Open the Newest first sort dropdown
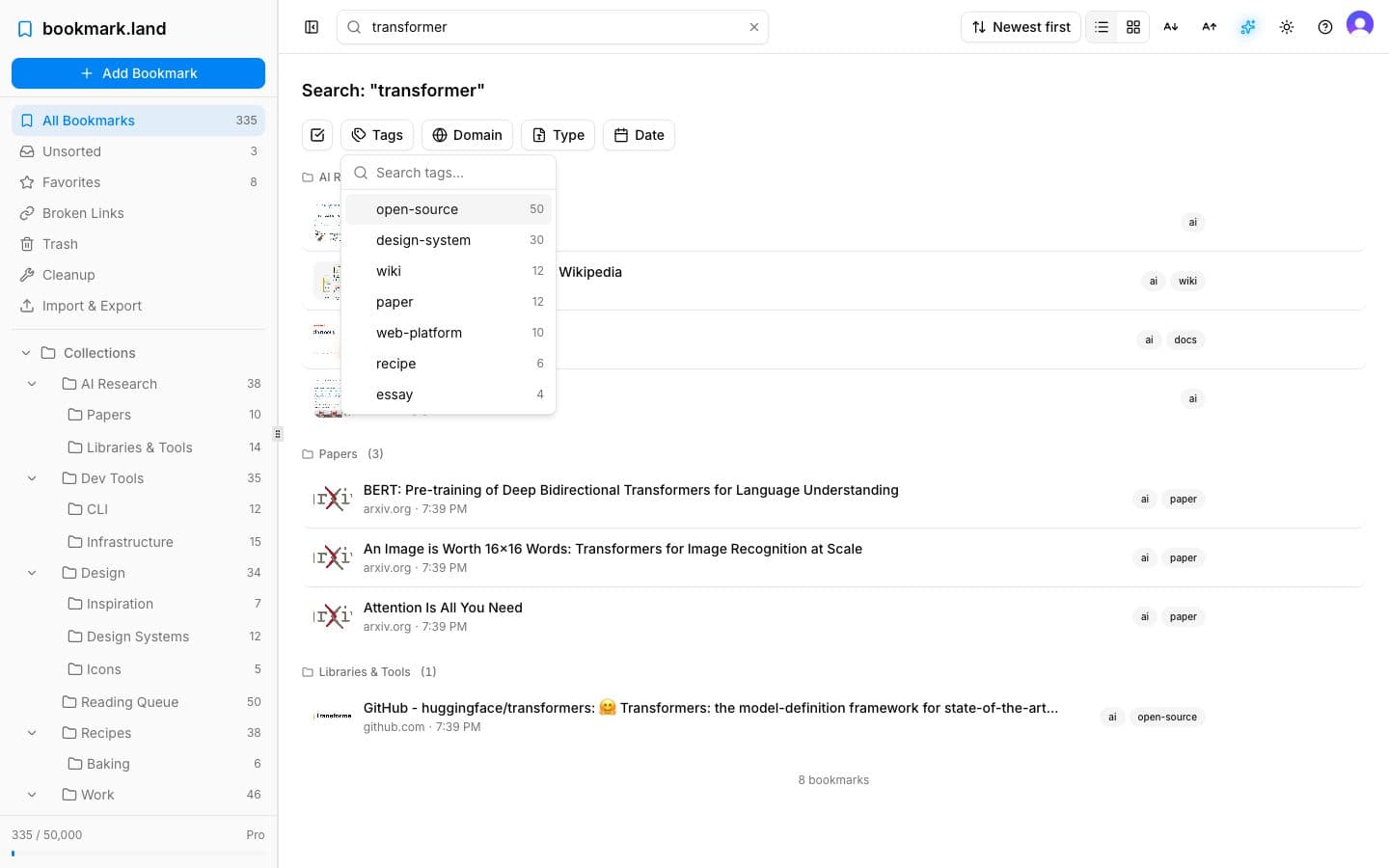This screenshot has height=868, width=1389. coord(1021,27)
